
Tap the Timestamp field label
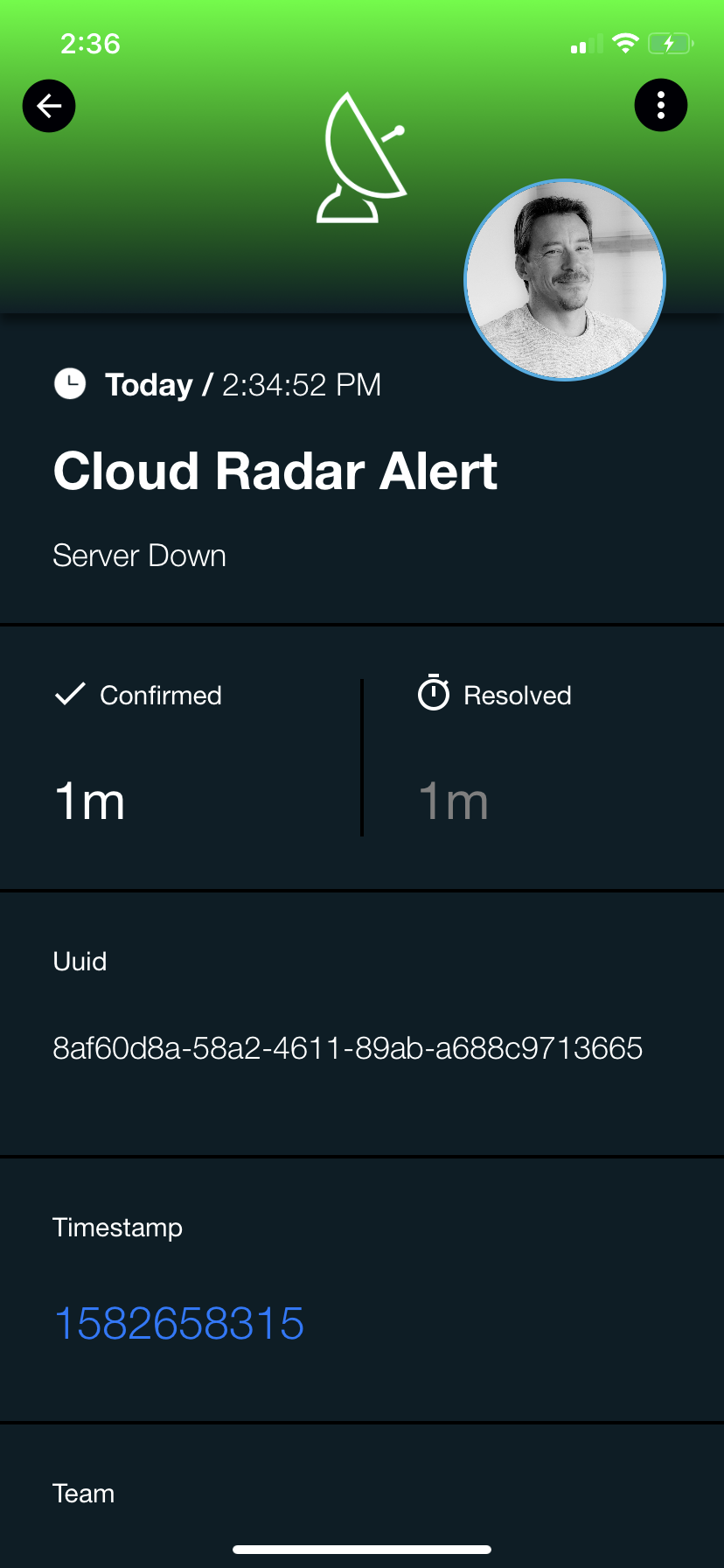pyautogui.click(x=117, y=1228)
